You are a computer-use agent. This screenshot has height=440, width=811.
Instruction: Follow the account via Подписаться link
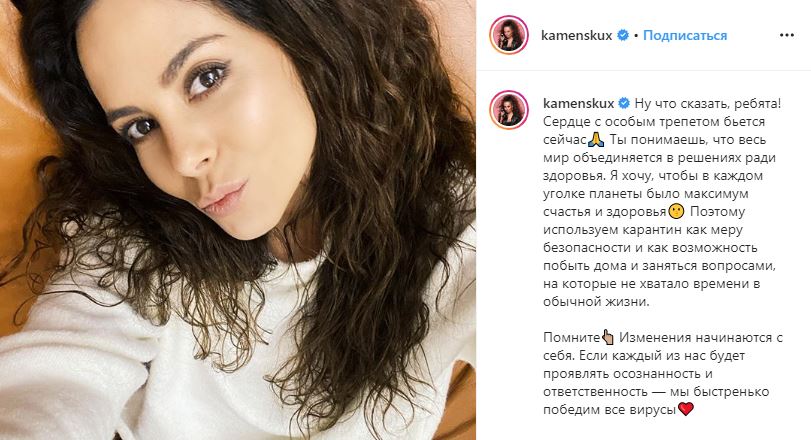coord(685,35)
